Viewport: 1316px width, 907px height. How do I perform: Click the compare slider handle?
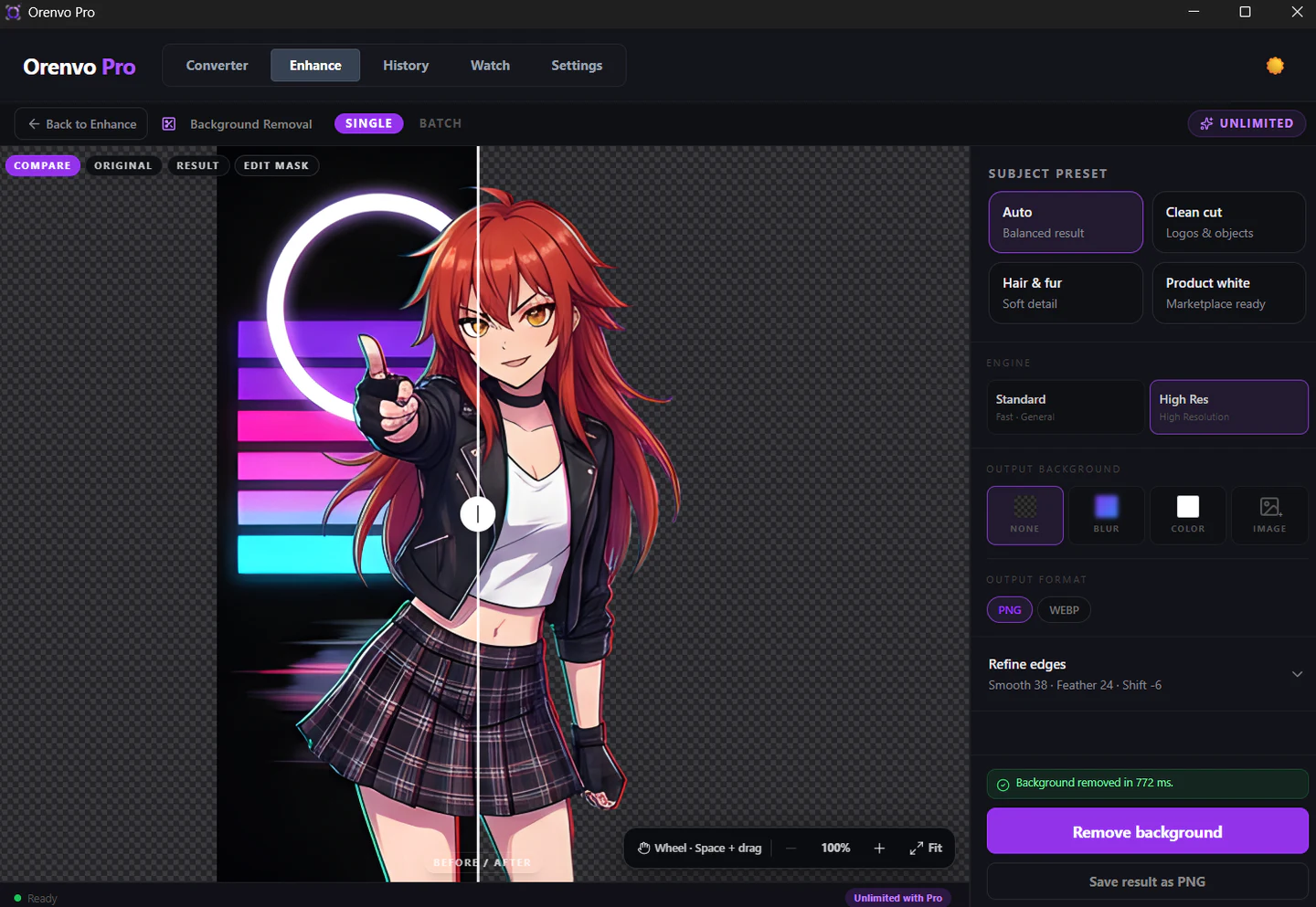[478, 514]
